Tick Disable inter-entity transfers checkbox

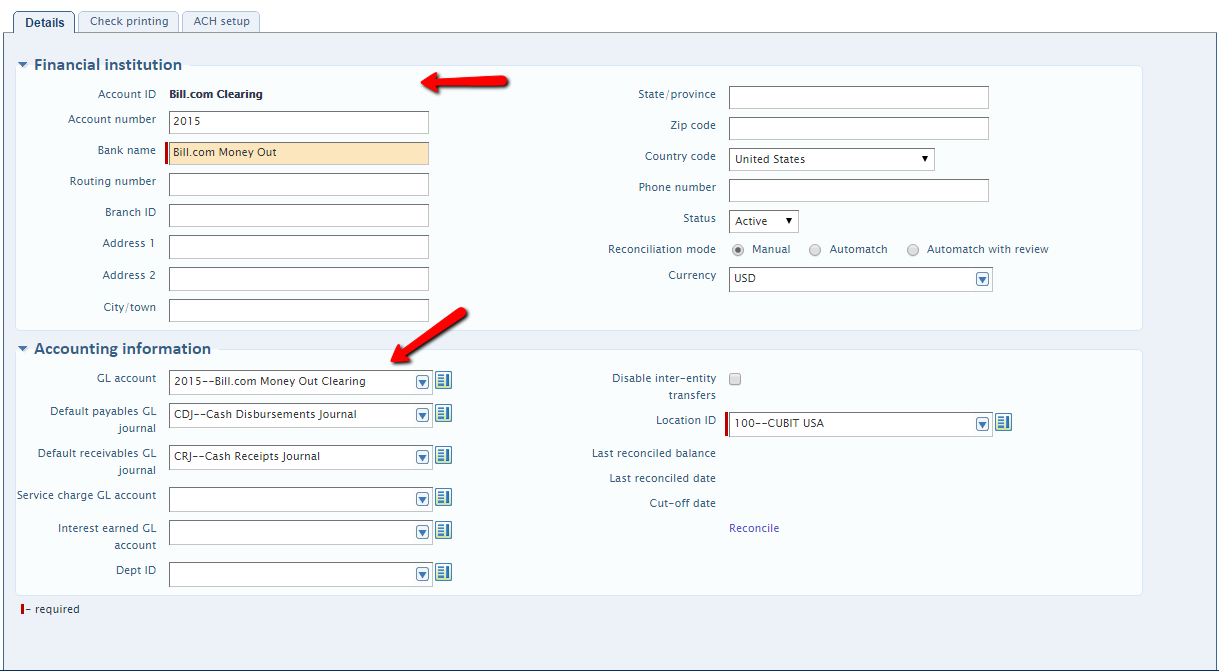(x=735, y=379)
